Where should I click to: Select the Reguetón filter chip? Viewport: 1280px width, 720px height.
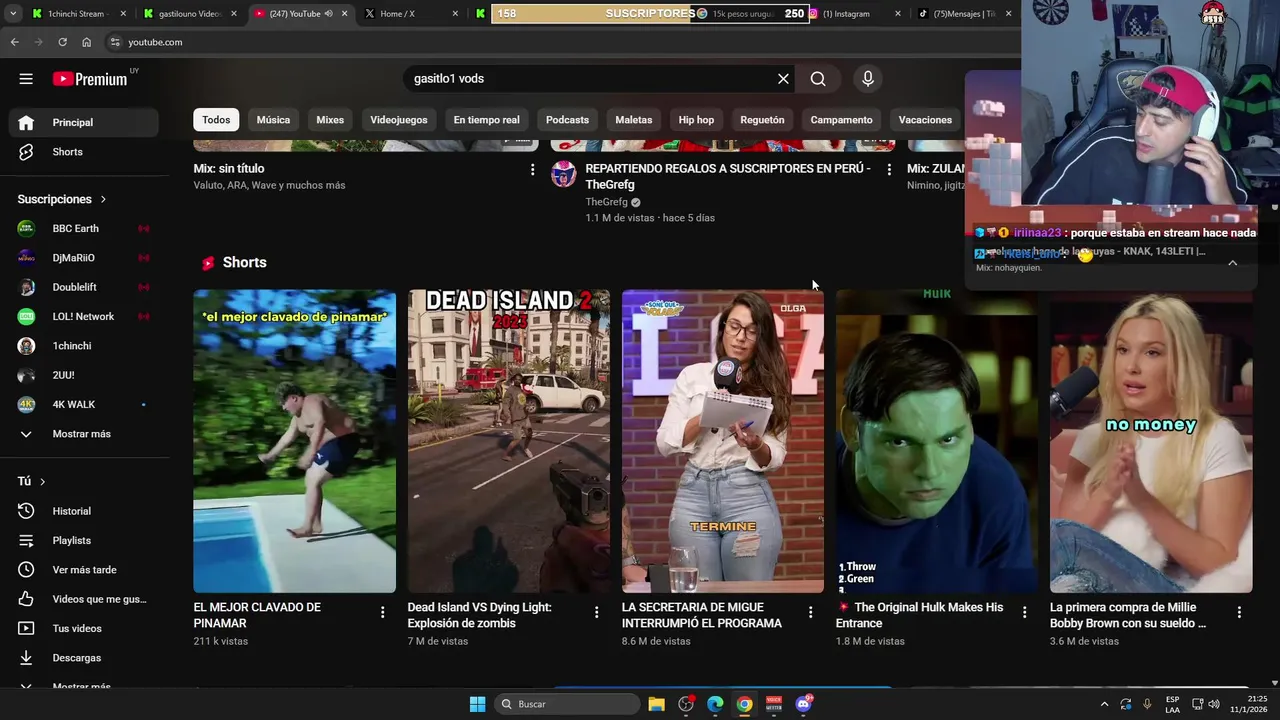pos(762,120)
